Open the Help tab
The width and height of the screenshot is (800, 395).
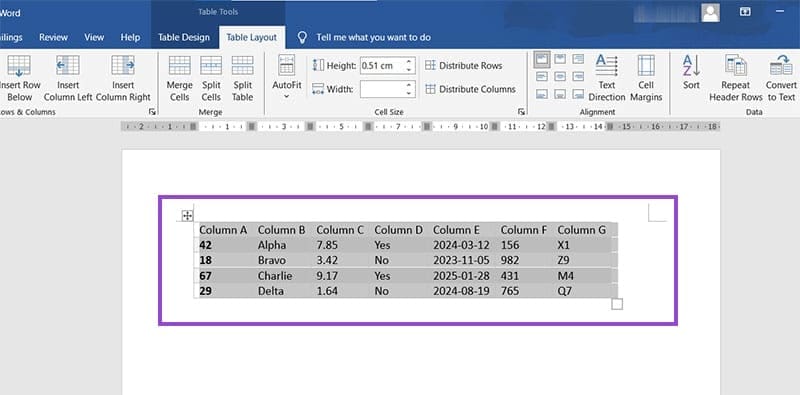130,37
